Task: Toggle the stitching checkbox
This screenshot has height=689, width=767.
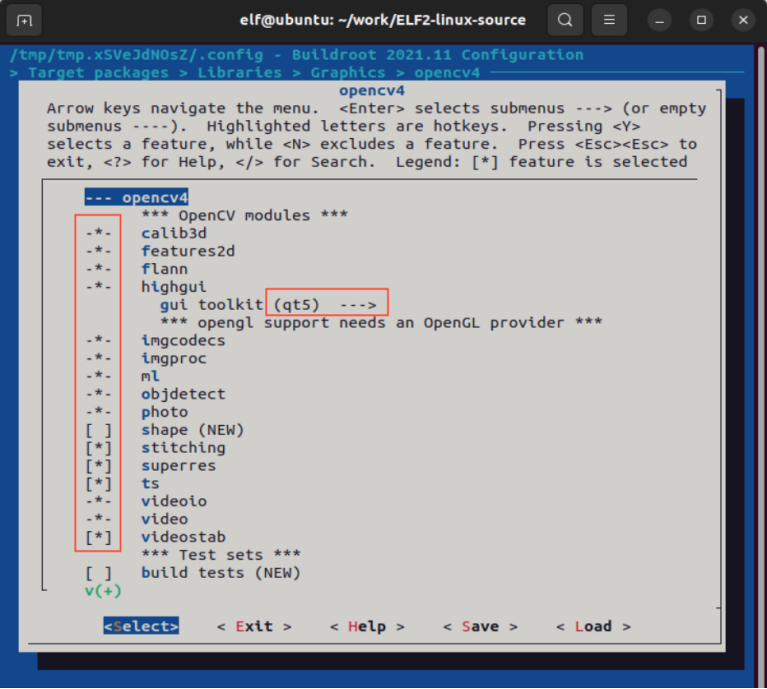Action: (x=99, y=448)
